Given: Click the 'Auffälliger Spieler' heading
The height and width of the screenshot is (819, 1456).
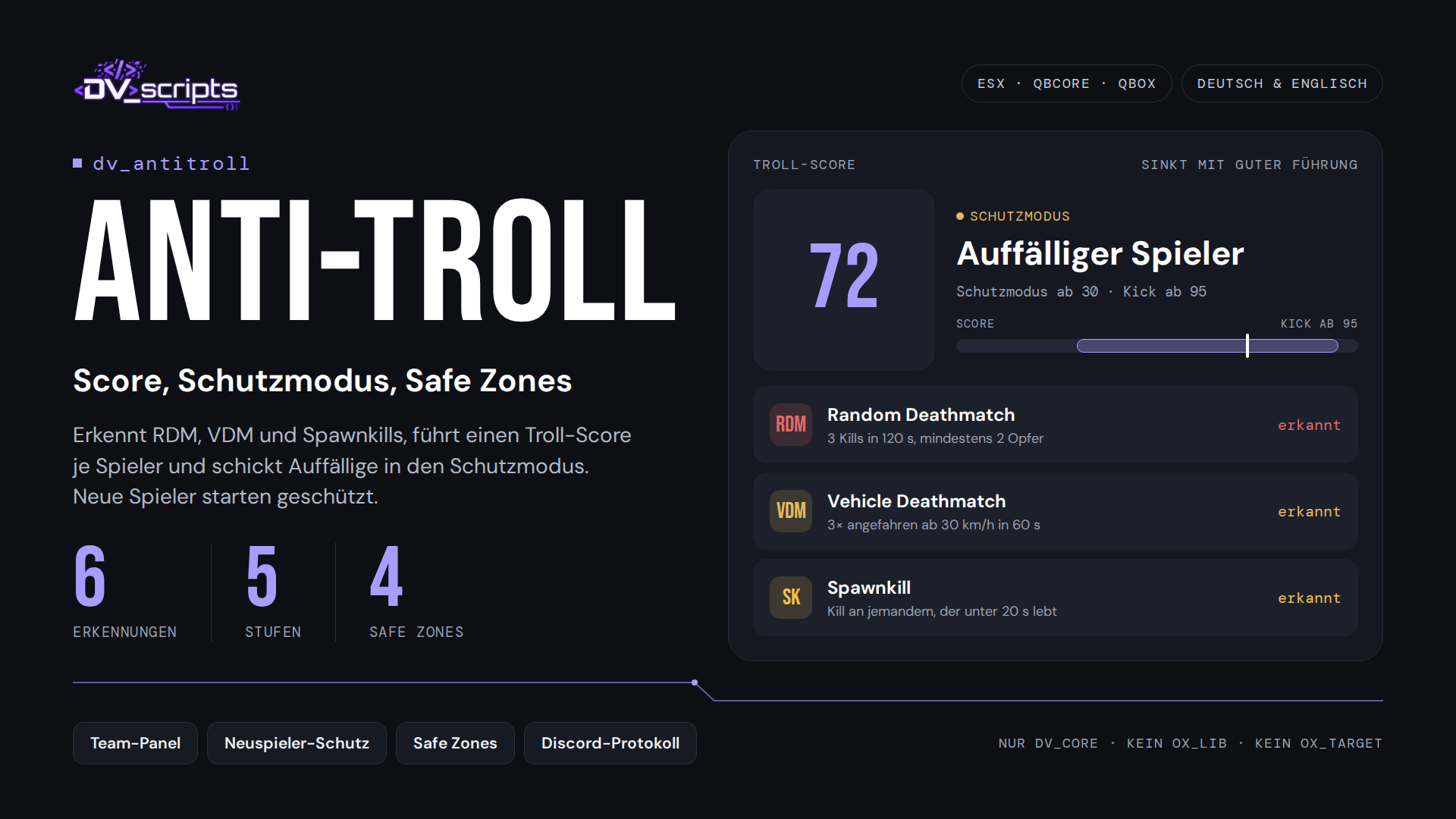Looking at the screenshot, I should (x=1100, y=253).
